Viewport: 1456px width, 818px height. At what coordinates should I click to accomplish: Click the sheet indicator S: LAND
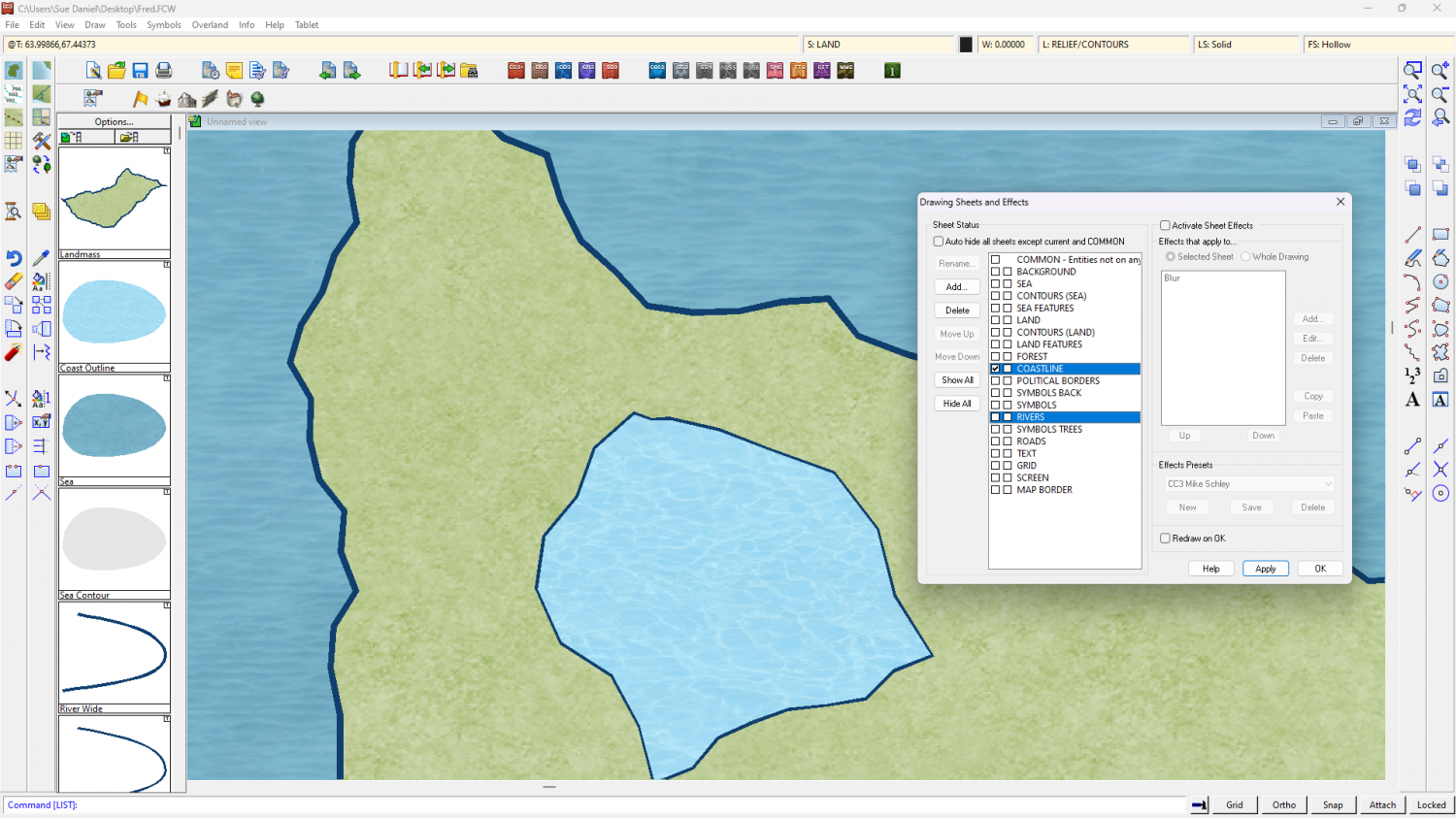[x=878, y=45]
